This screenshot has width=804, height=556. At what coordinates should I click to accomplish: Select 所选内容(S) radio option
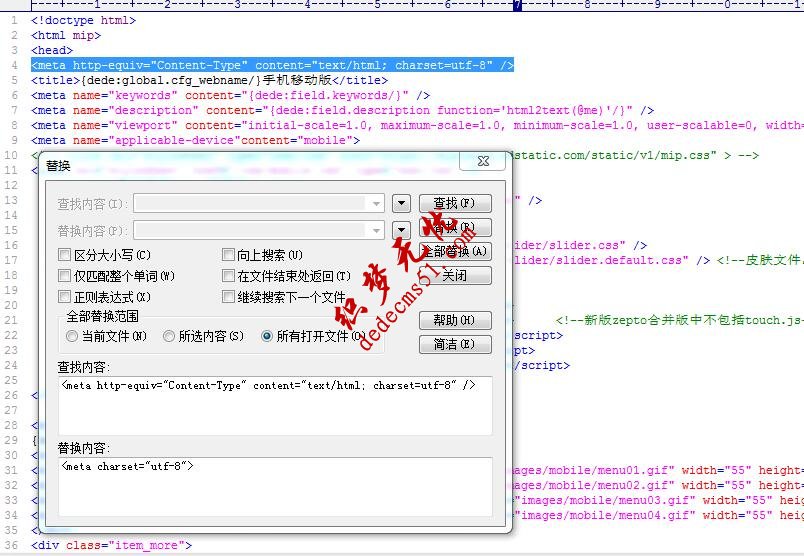pos(169,336)
